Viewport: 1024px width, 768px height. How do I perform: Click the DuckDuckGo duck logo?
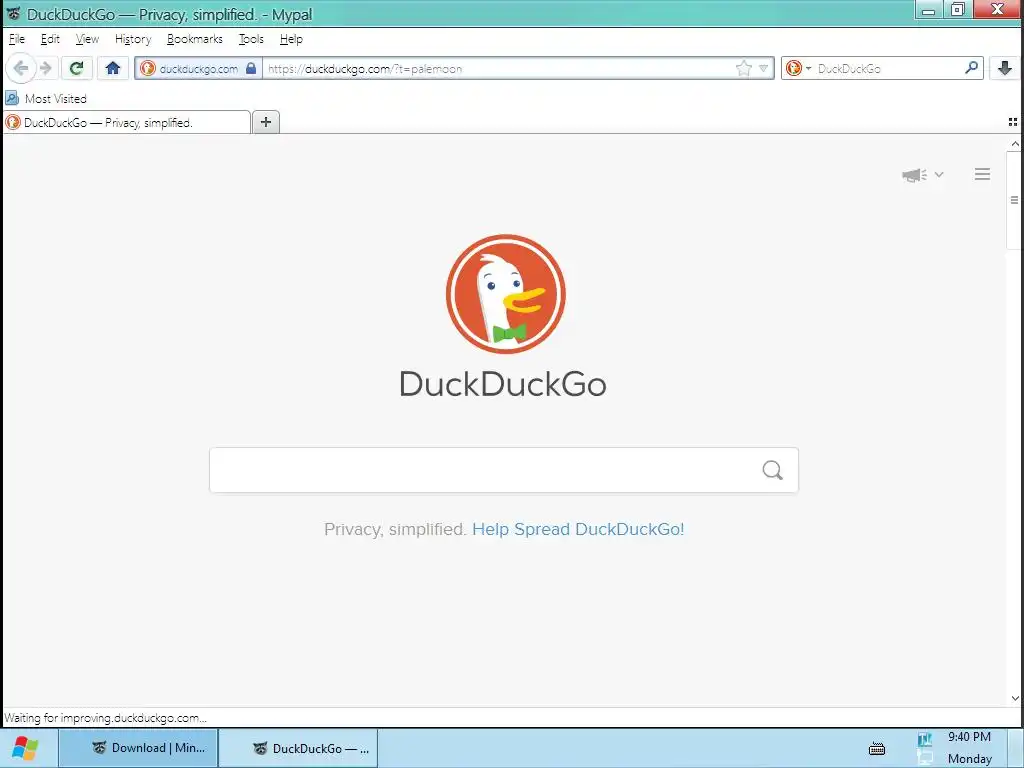click(505, 294)
